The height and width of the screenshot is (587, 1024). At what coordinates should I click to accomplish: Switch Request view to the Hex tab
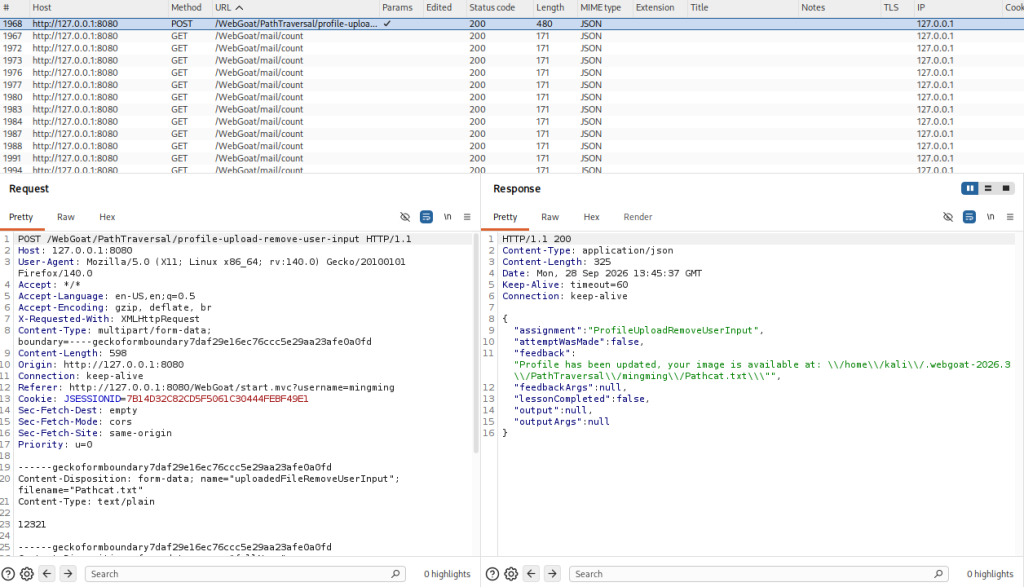pyautogui.click(x=107, y=217)
